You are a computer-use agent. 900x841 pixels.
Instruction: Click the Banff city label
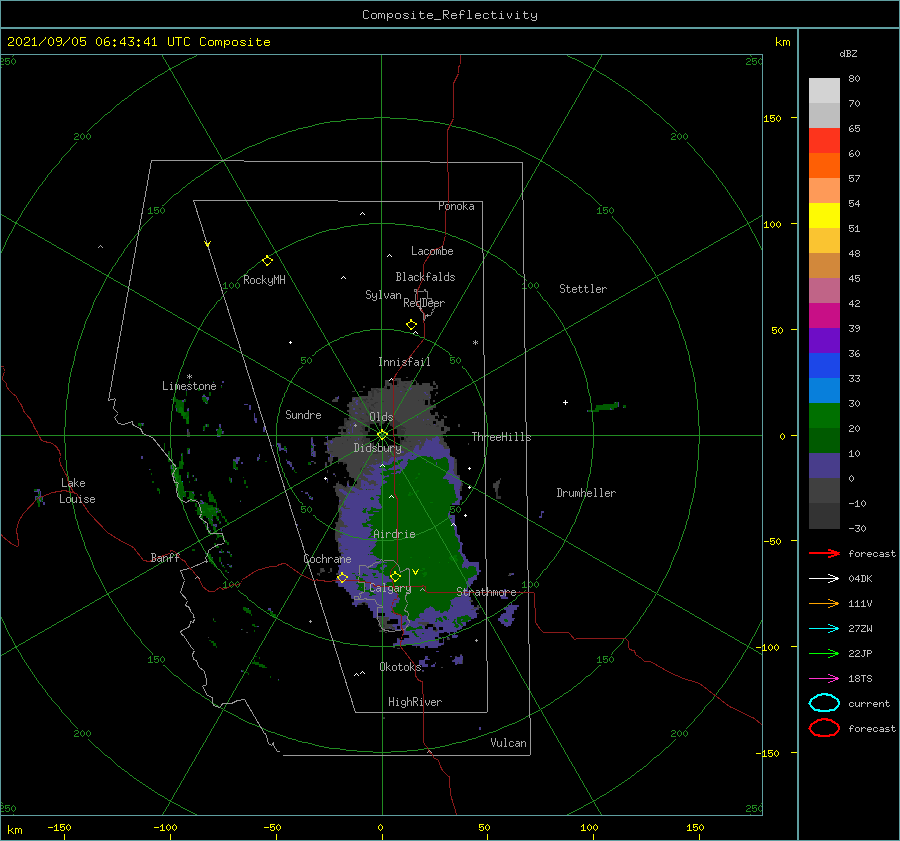tap(165, 557)
